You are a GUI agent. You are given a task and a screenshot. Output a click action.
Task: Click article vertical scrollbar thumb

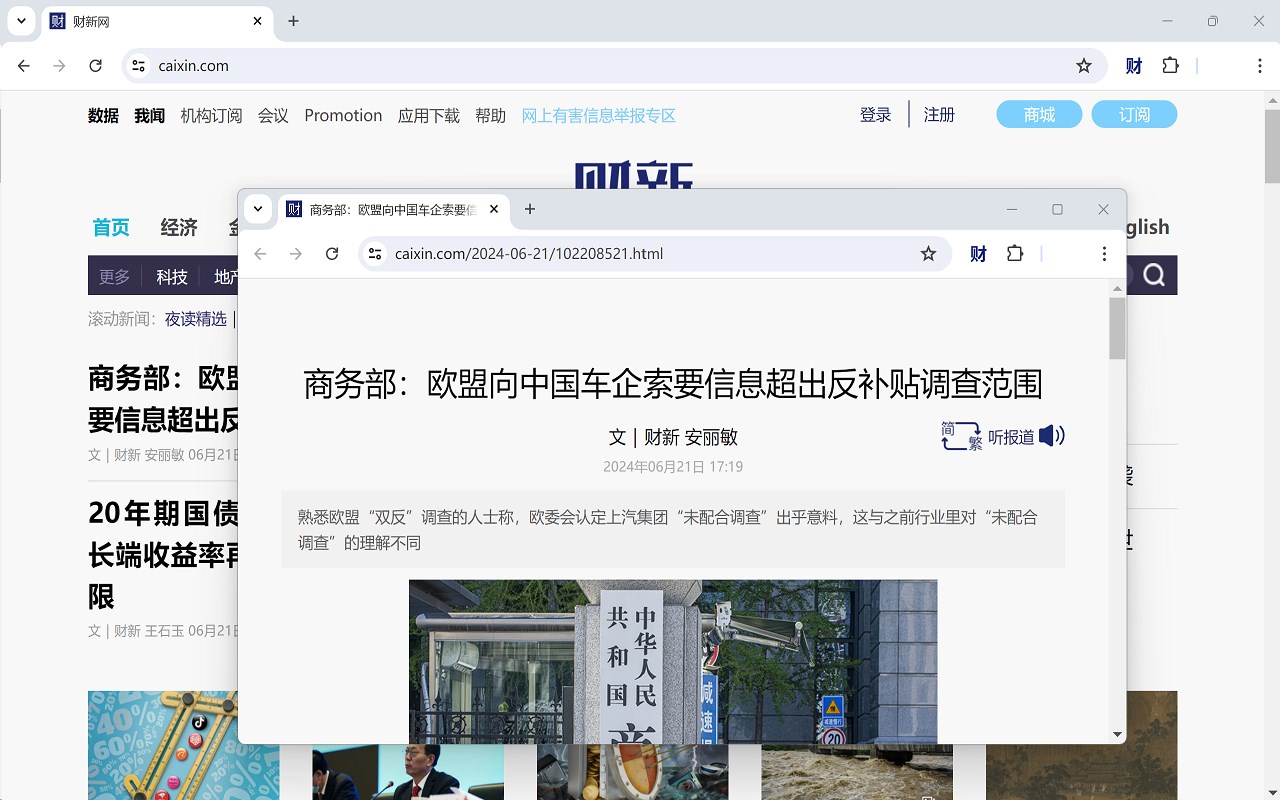(x=1117, y=328)
